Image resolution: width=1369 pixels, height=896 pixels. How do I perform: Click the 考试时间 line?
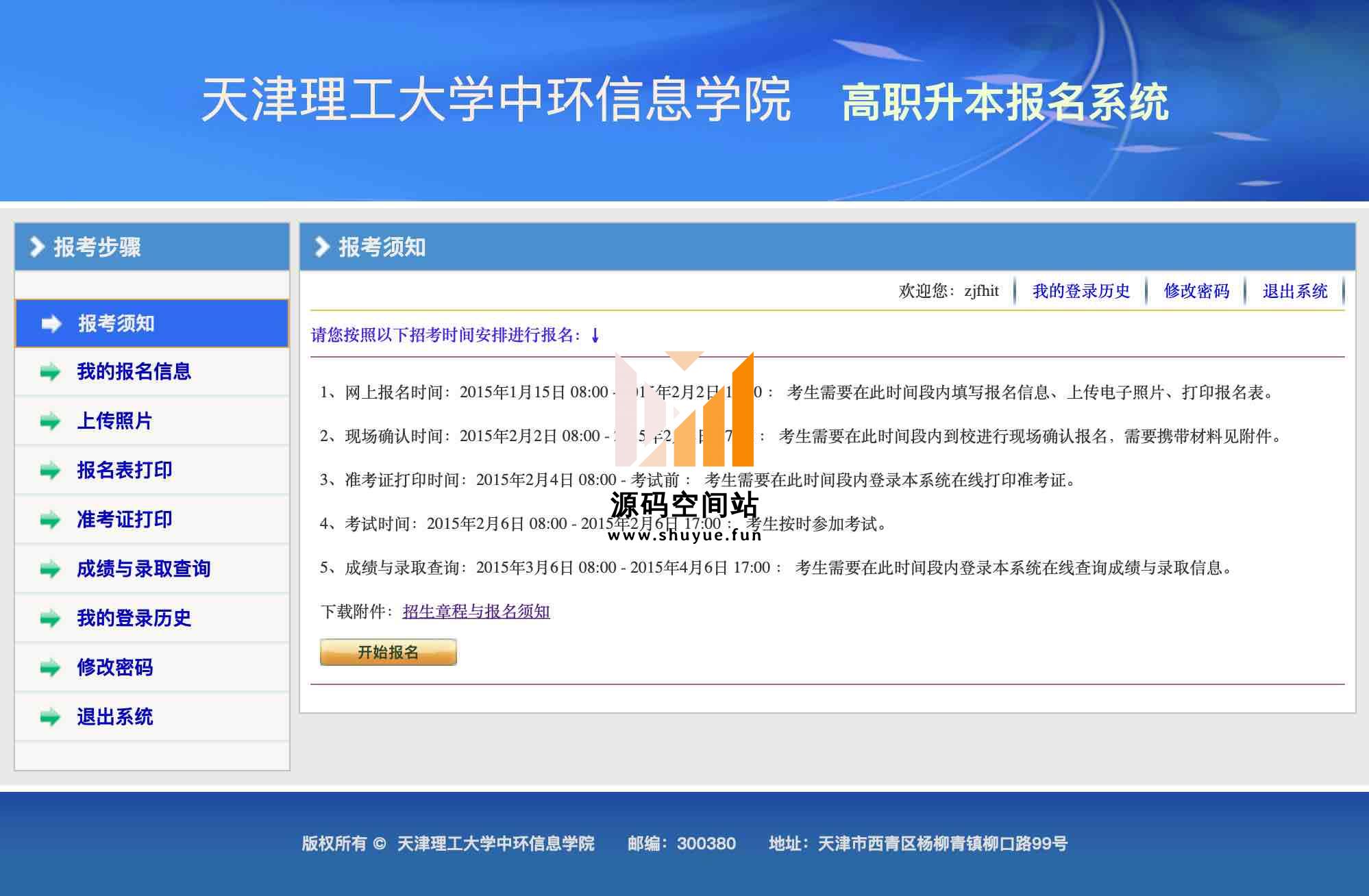(604, 524)
